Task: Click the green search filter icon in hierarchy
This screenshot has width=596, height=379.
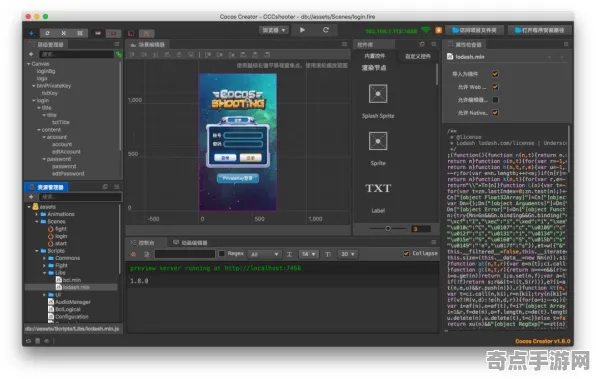Action: (119, 54)
